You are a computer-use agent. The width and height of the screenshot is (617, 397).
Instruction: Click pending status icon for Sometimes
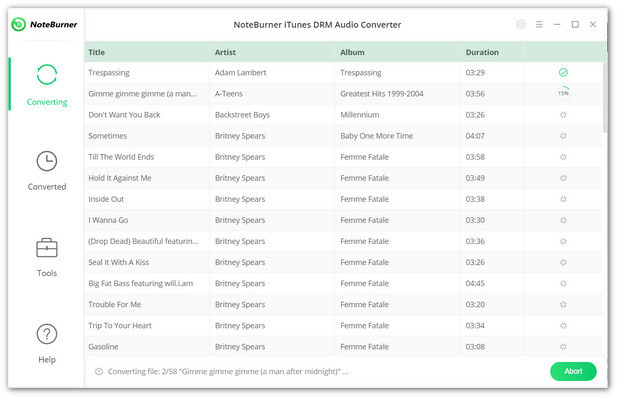(563, 136)
